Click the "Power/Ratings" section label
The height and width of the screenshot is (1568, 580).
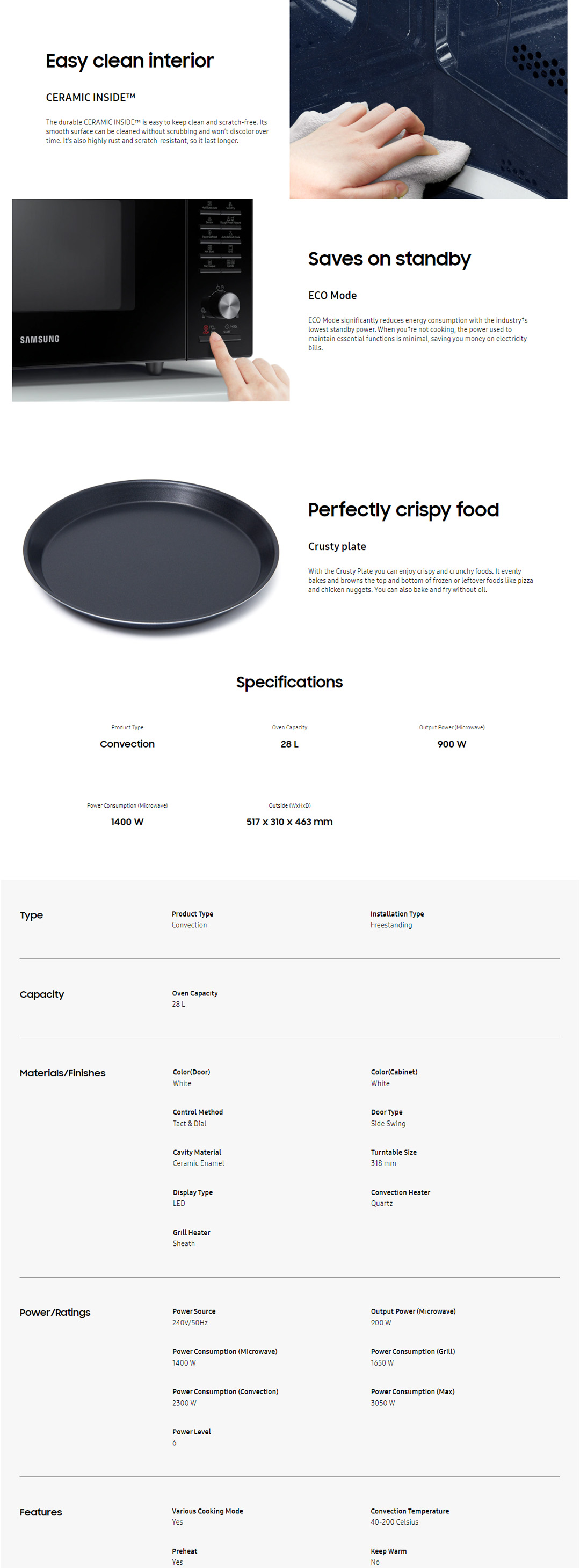point(55,1313)
